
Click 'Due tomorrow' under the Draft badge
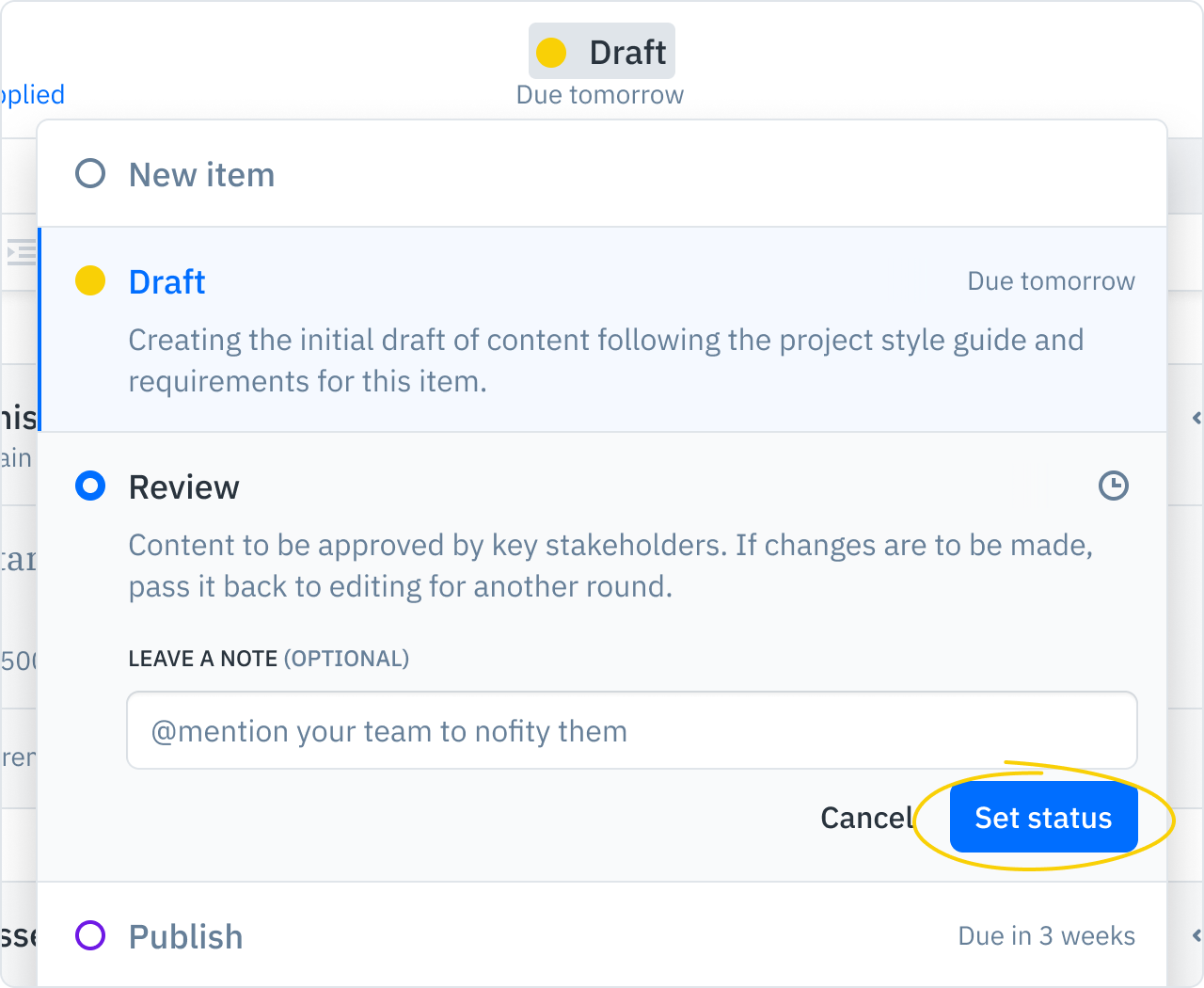(600, 95)
